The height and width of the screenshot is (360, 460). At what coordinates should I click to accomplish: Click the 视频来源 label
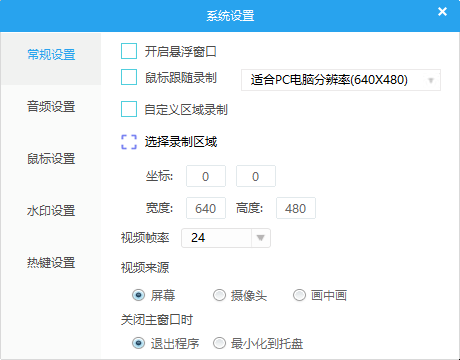click(145, 267)
